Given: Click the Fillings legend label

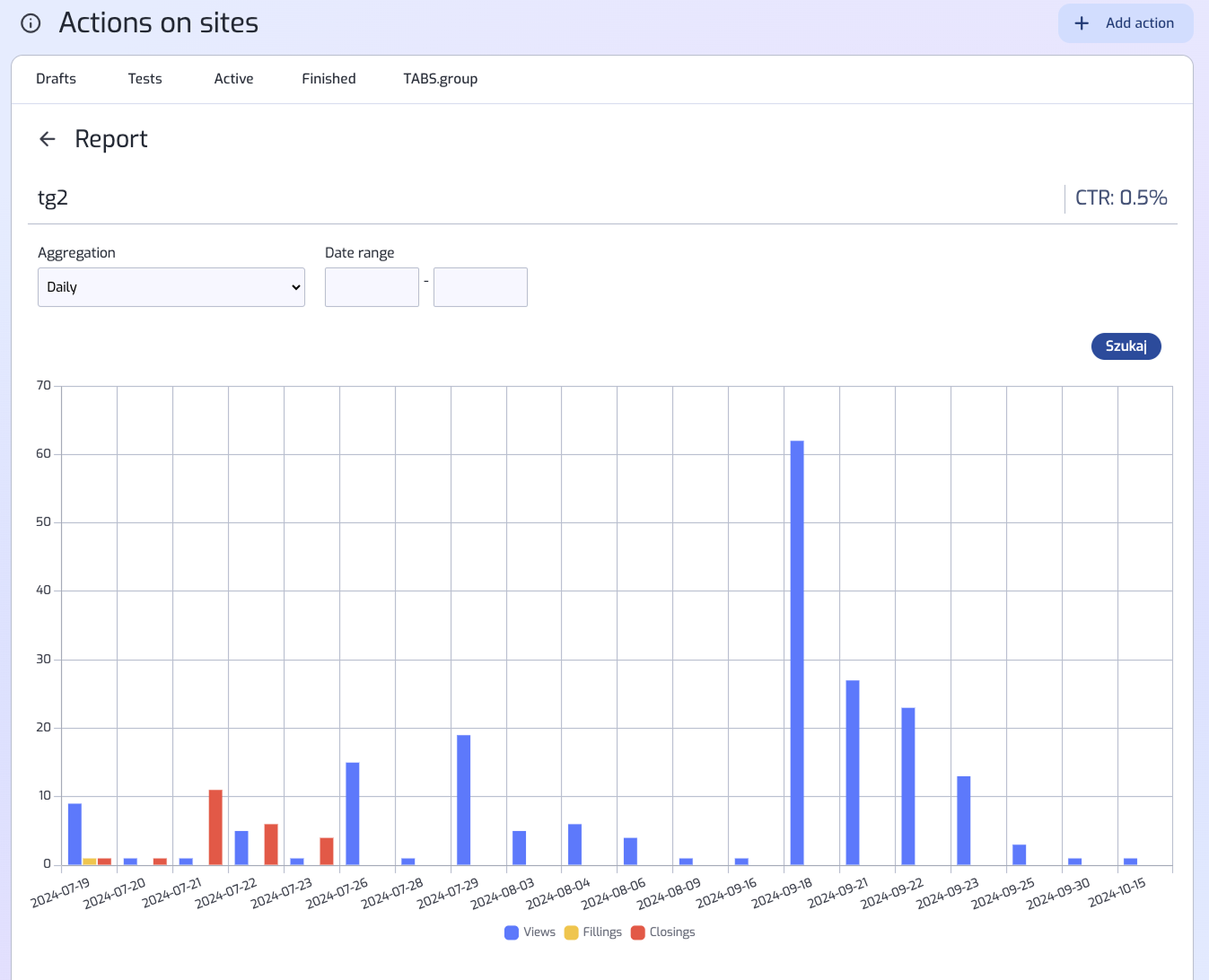Looking at the screenshot, I should (x=602, y=932).
